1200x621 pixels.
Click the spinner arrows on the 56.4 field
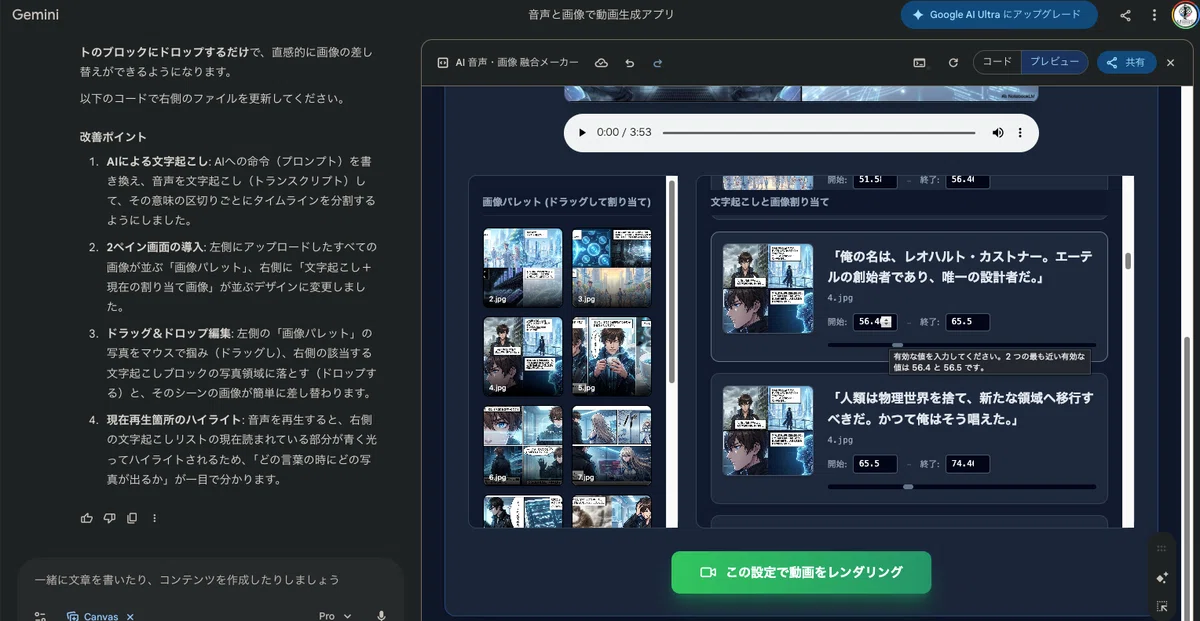[888, 322]
